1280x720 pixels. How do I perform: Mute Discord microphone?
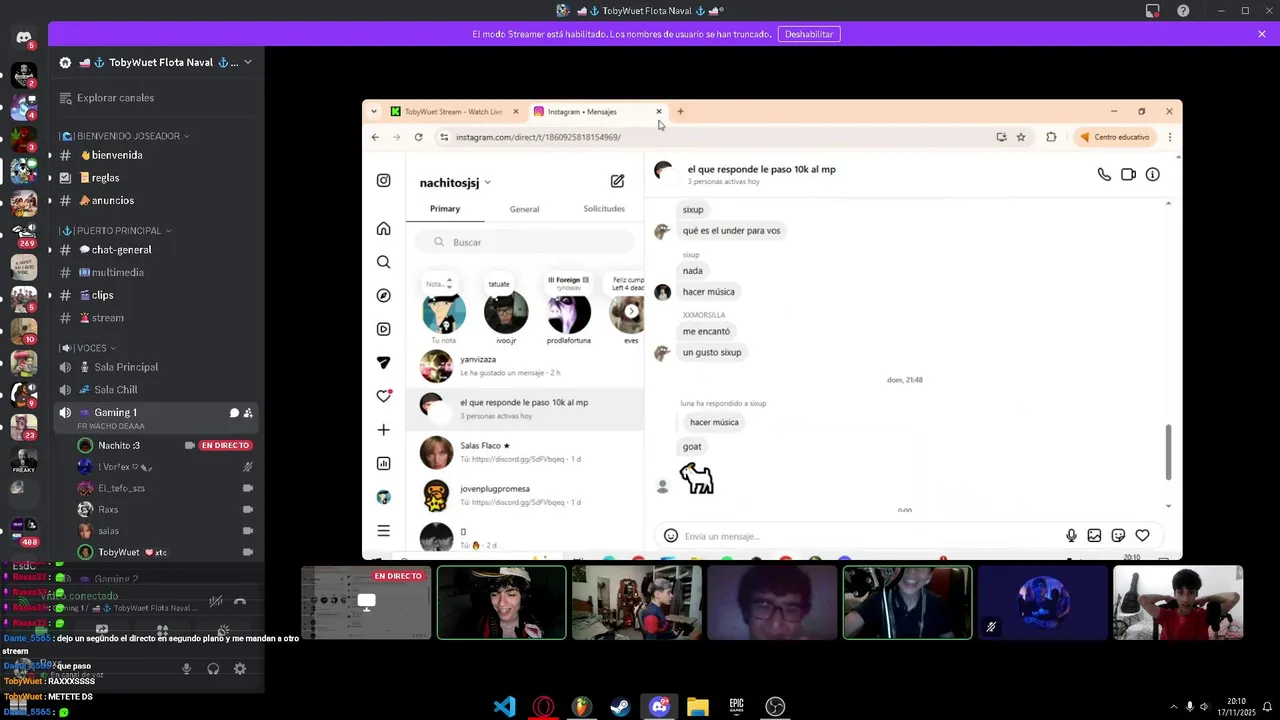point(186,669)
